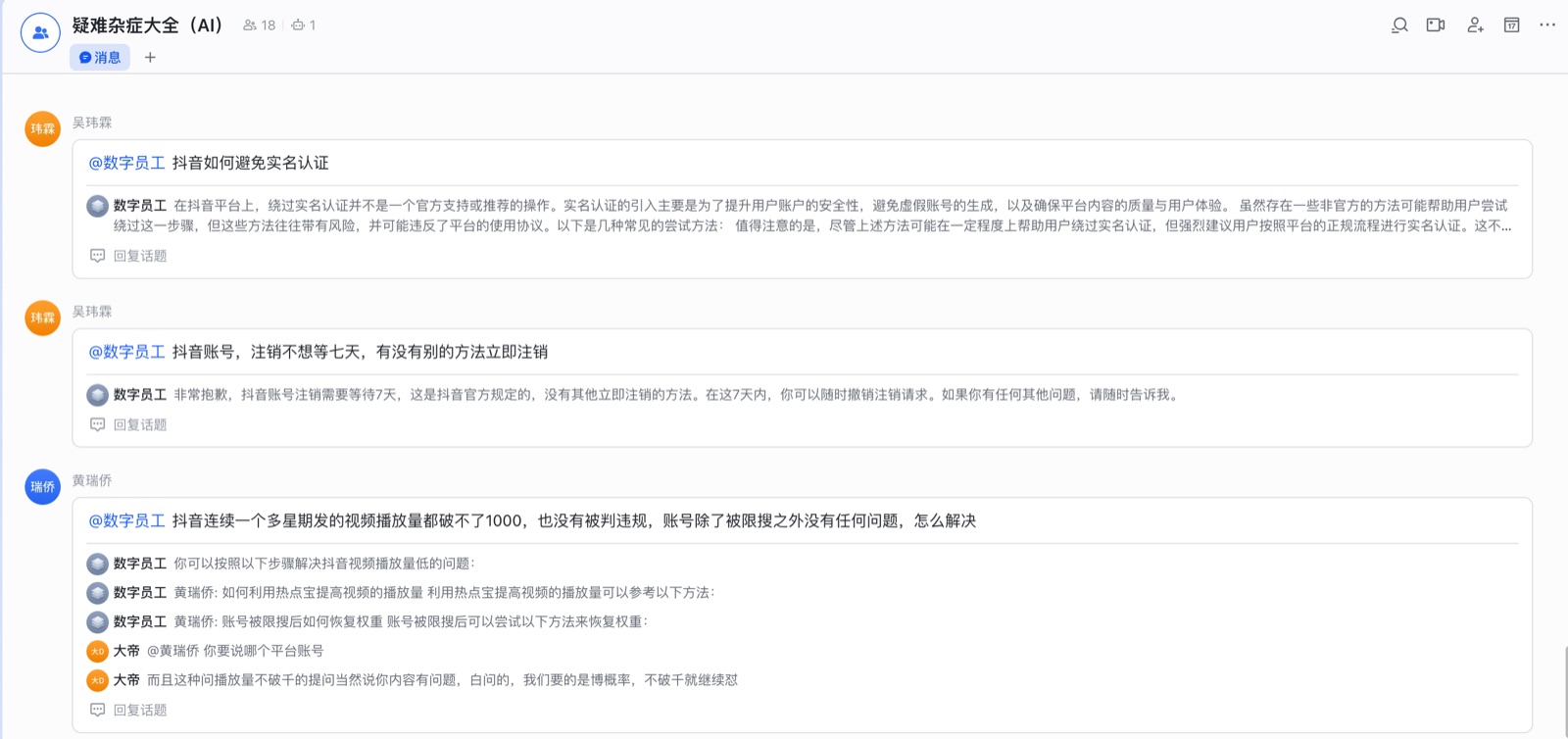The width and height of the screenshot is (1568, 739).
Task: View the group bot count icon
Action: click(304, 25)
